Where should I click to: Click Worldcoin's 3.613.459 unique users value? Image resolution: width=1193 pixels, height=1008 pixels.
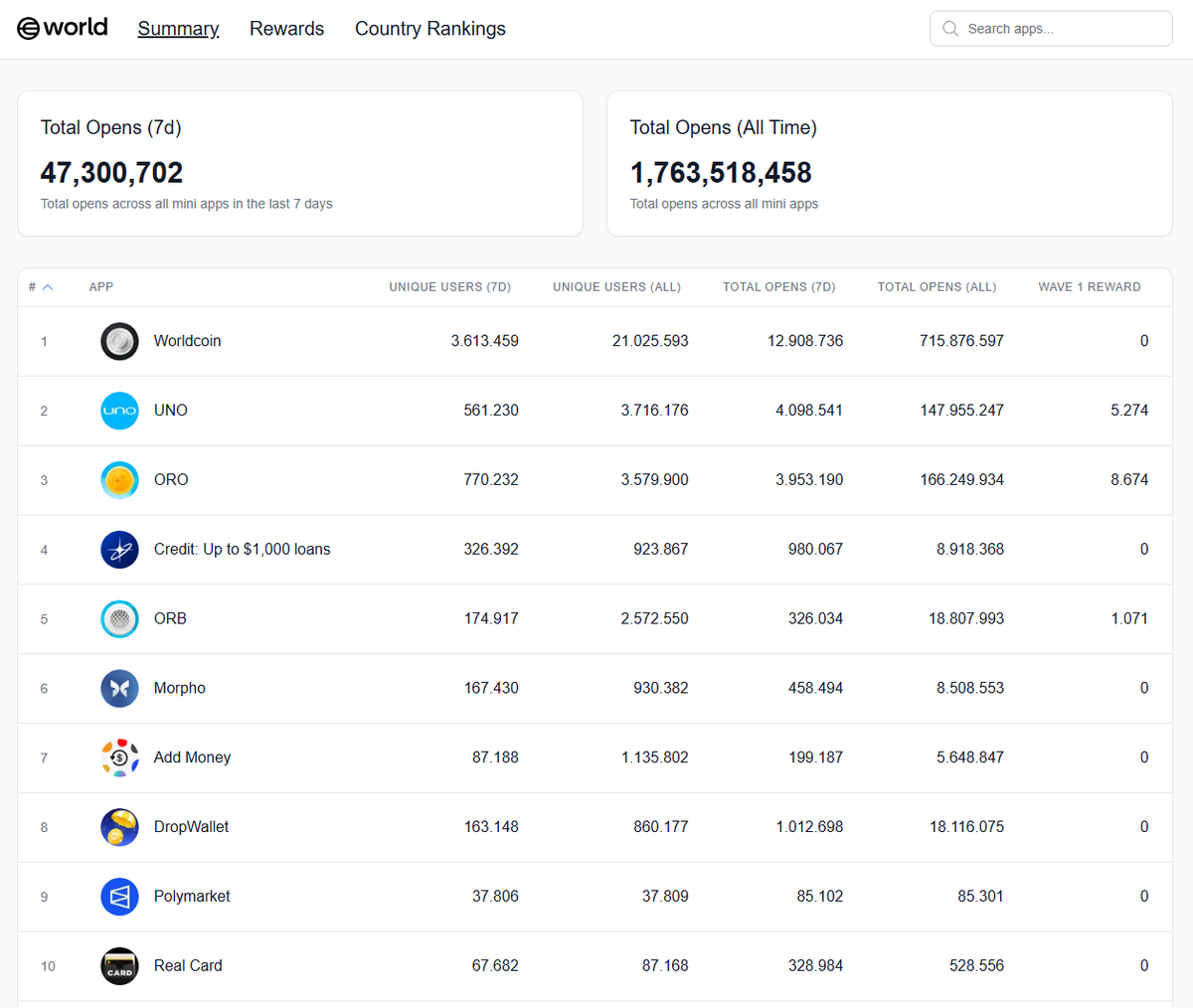coord(484,341)
